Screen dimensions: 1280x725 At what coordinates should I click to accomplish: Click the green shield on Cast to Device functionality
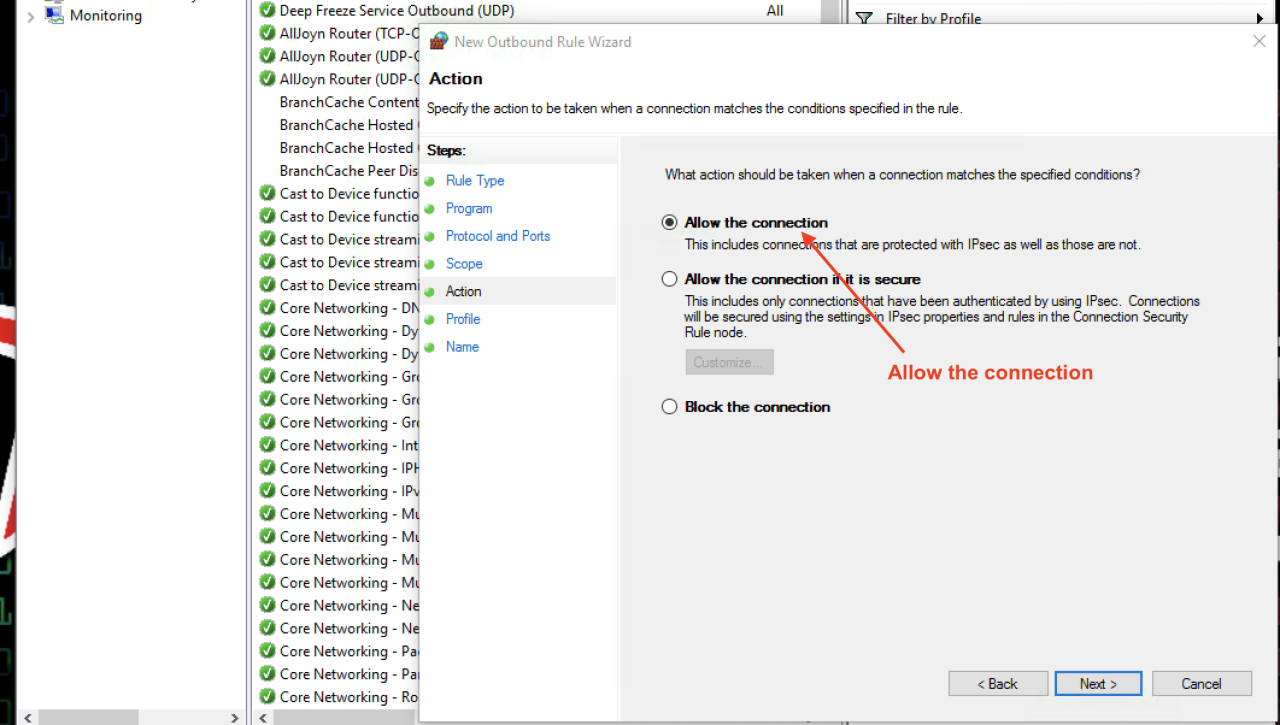click(x=267, y=193)
